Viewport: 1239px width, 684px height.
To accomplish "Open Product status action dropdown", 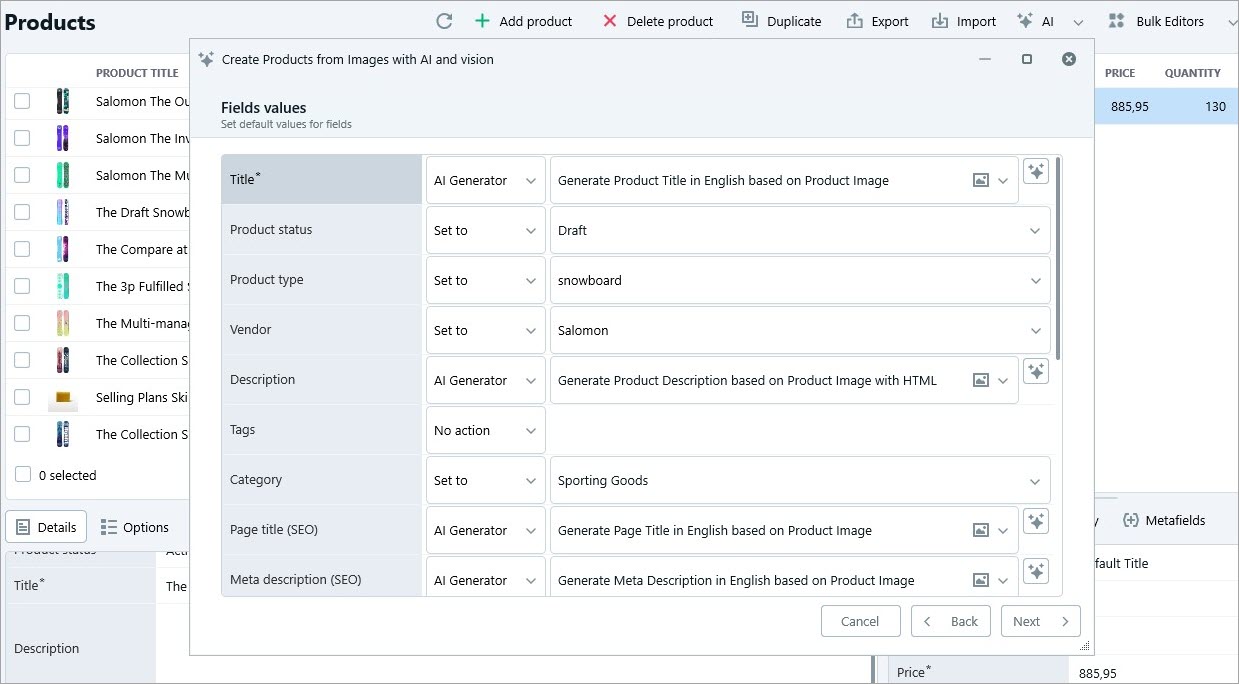I will tap(486, 231).
